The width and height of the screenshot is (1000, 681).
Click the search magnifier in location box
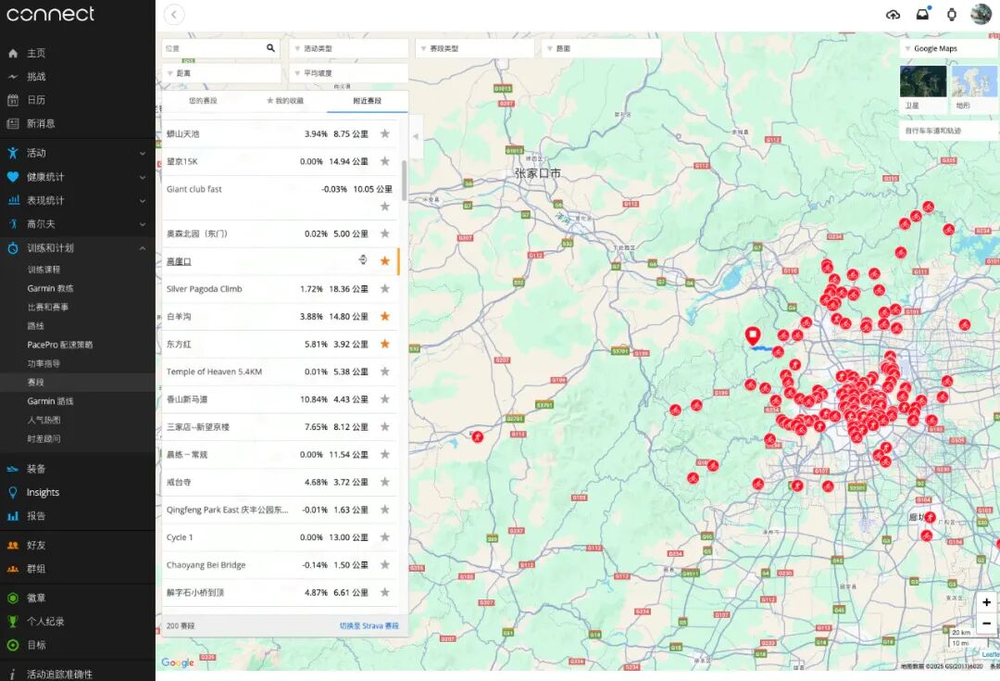[270, 48]
